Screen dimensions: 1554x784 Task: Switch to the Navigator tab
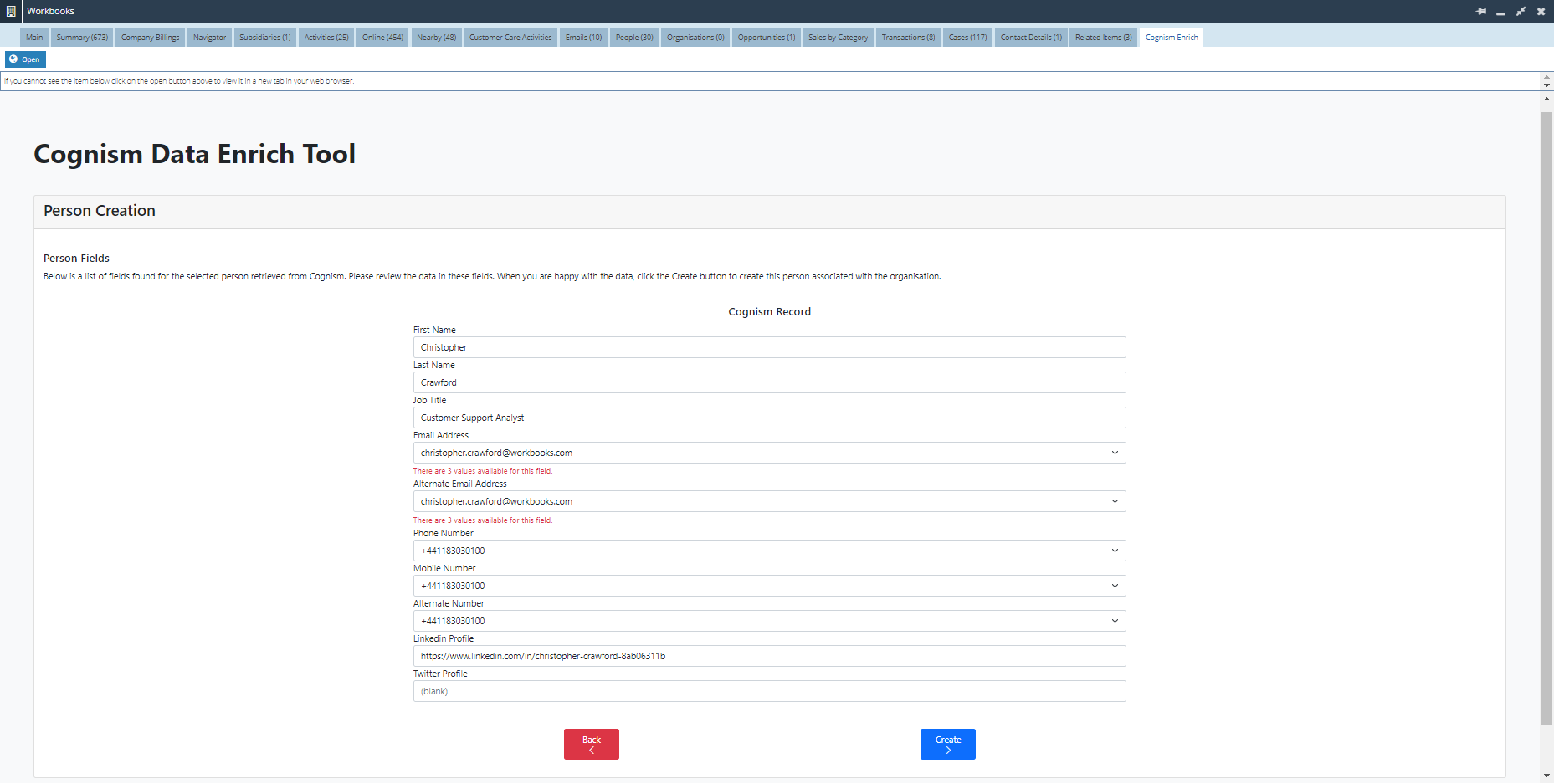pos(209,38)
